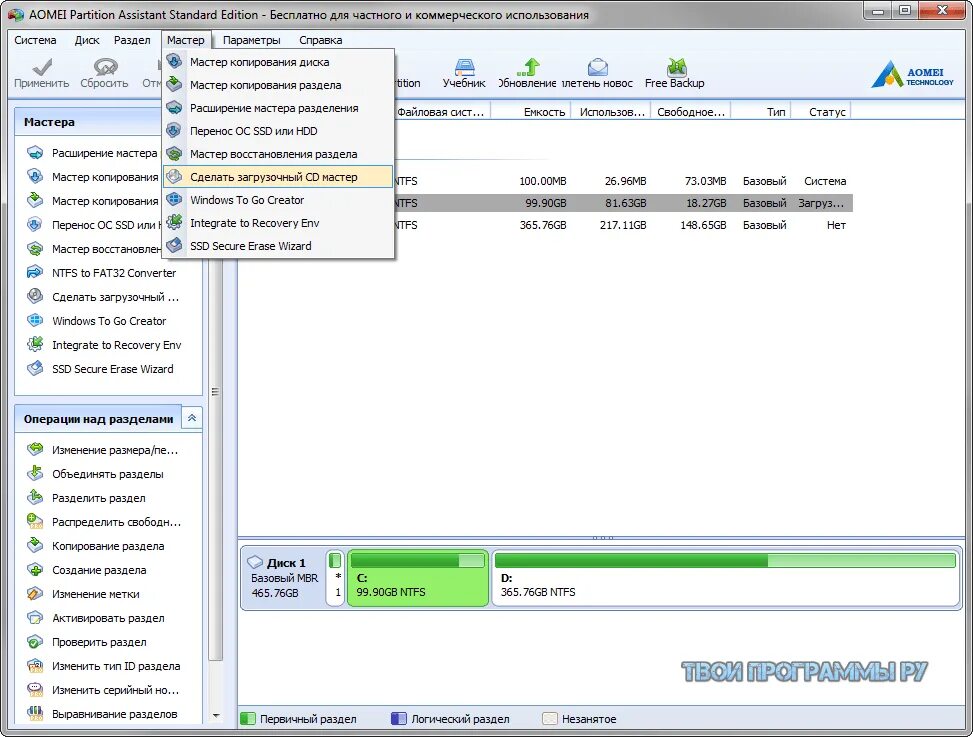The image size is (973, 737).
Task: Click the sidebar Разделить раздел icon
Action: [35, 498]
